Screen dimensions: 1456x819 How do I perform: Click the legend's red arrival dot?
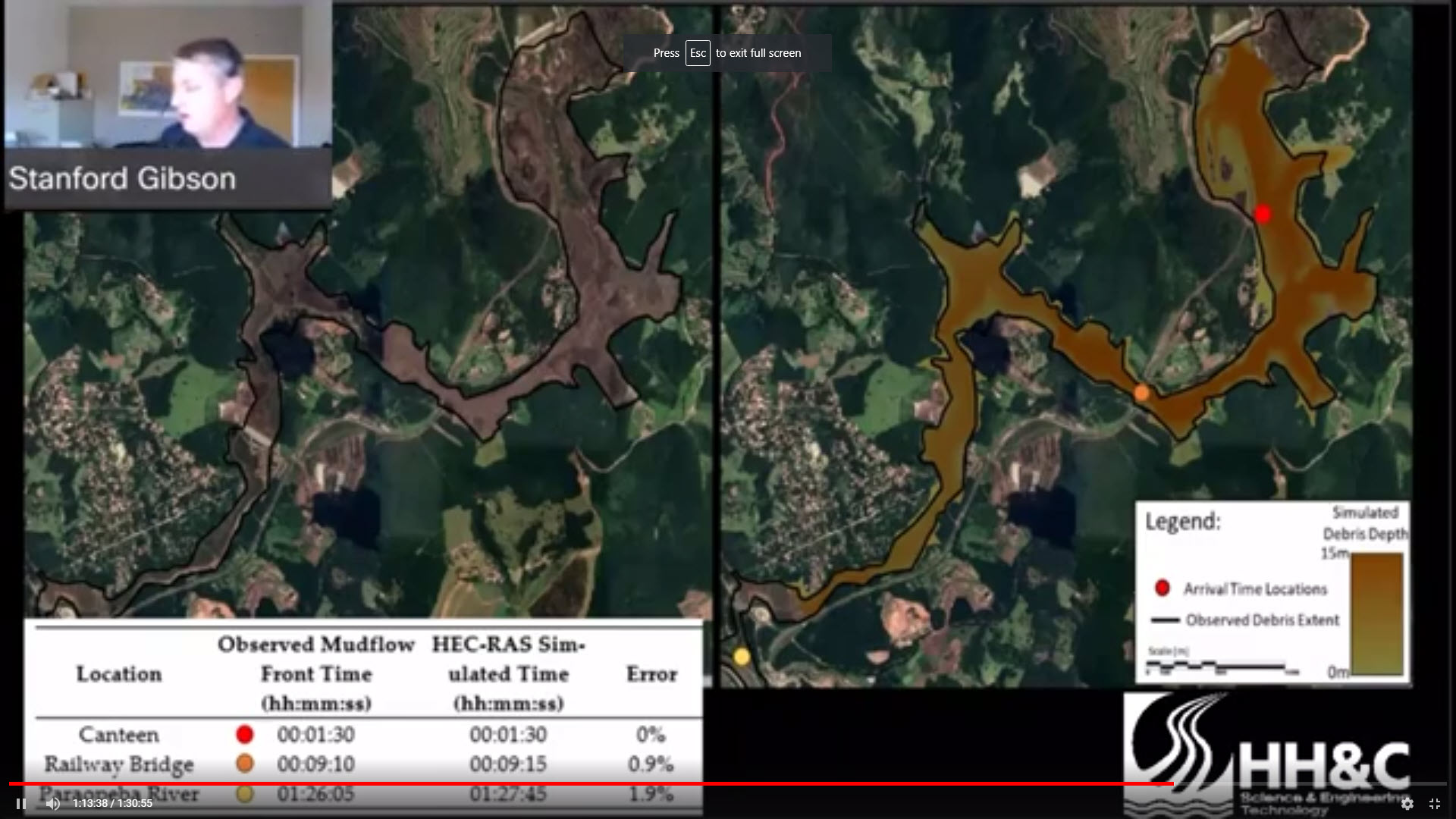[1162, 588]
